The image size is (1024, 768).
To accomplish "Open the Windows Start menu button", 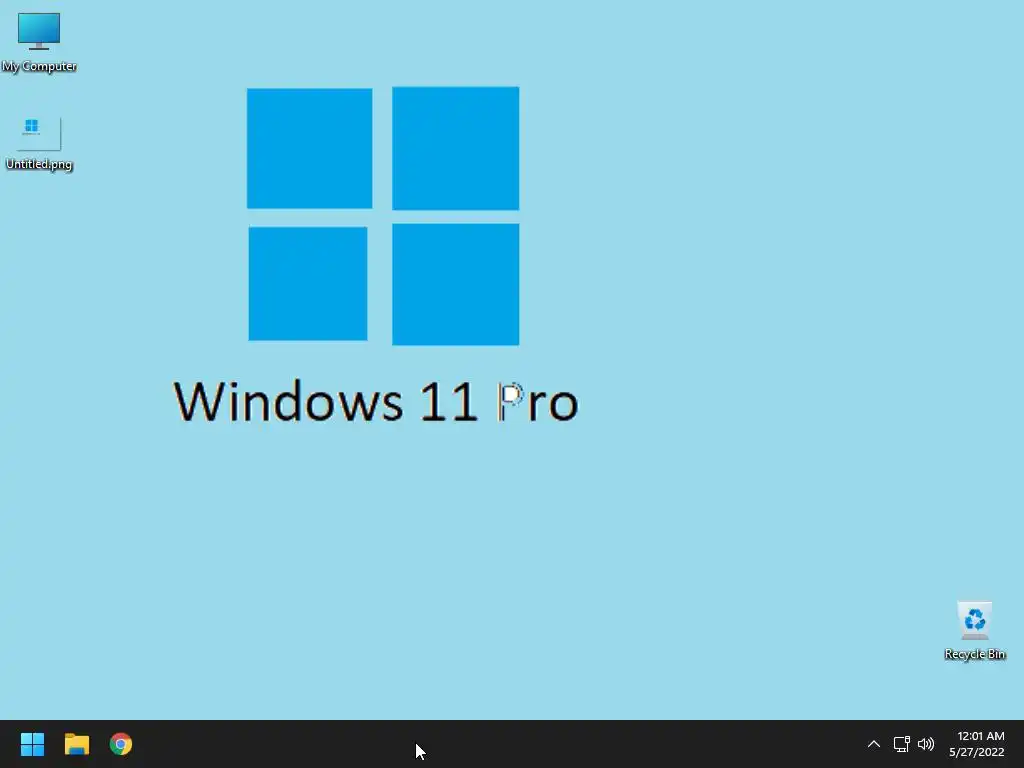I will click(x=33, y=744).
